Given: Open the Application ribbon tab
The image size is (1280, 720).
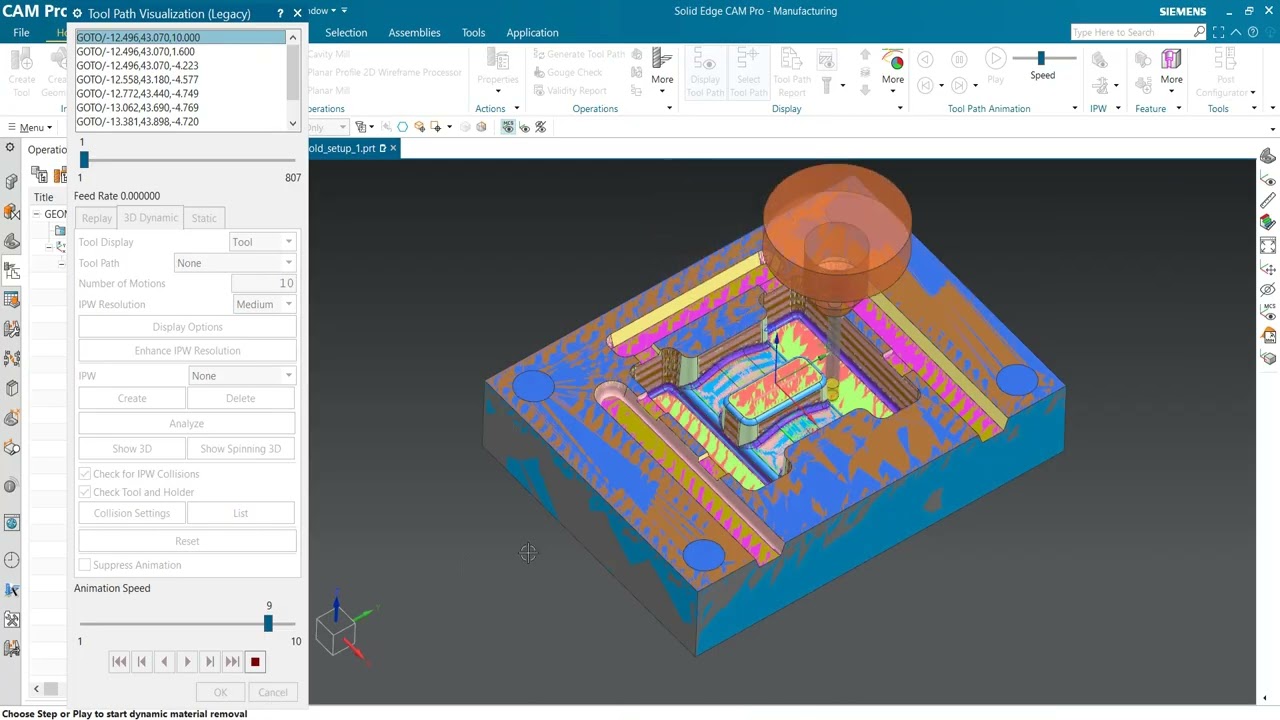Looking at the screenshot, I should [x=532, y=32].
